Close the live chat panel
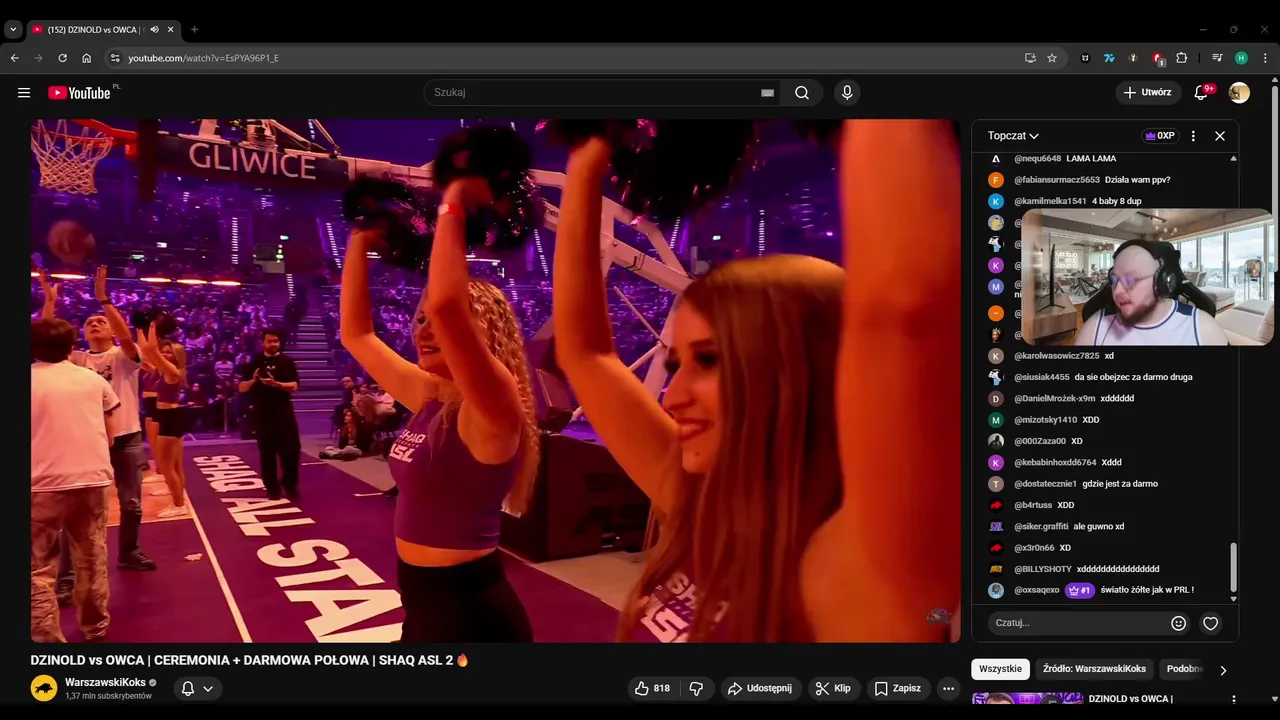 pos(1220,136)
